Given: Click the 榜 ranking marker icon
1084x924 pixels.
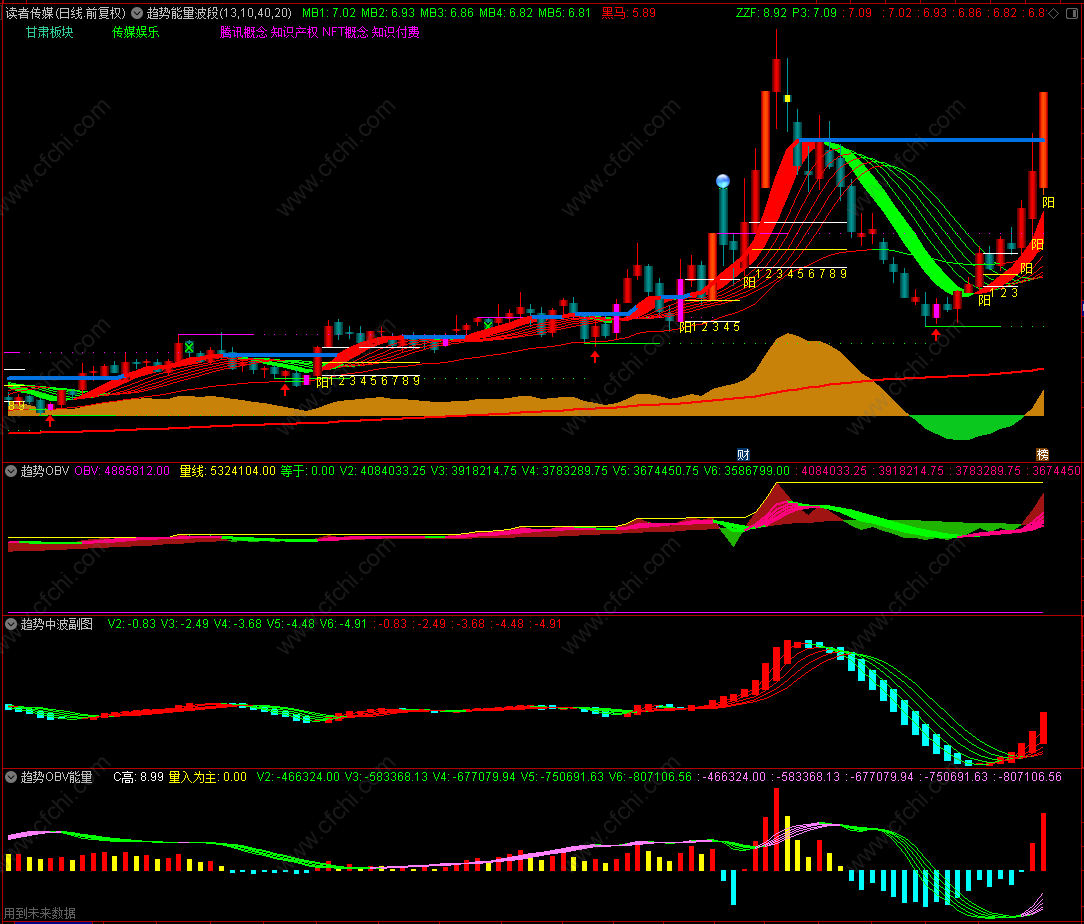Looking at the screenshot, I should (x=1043, y=454).
